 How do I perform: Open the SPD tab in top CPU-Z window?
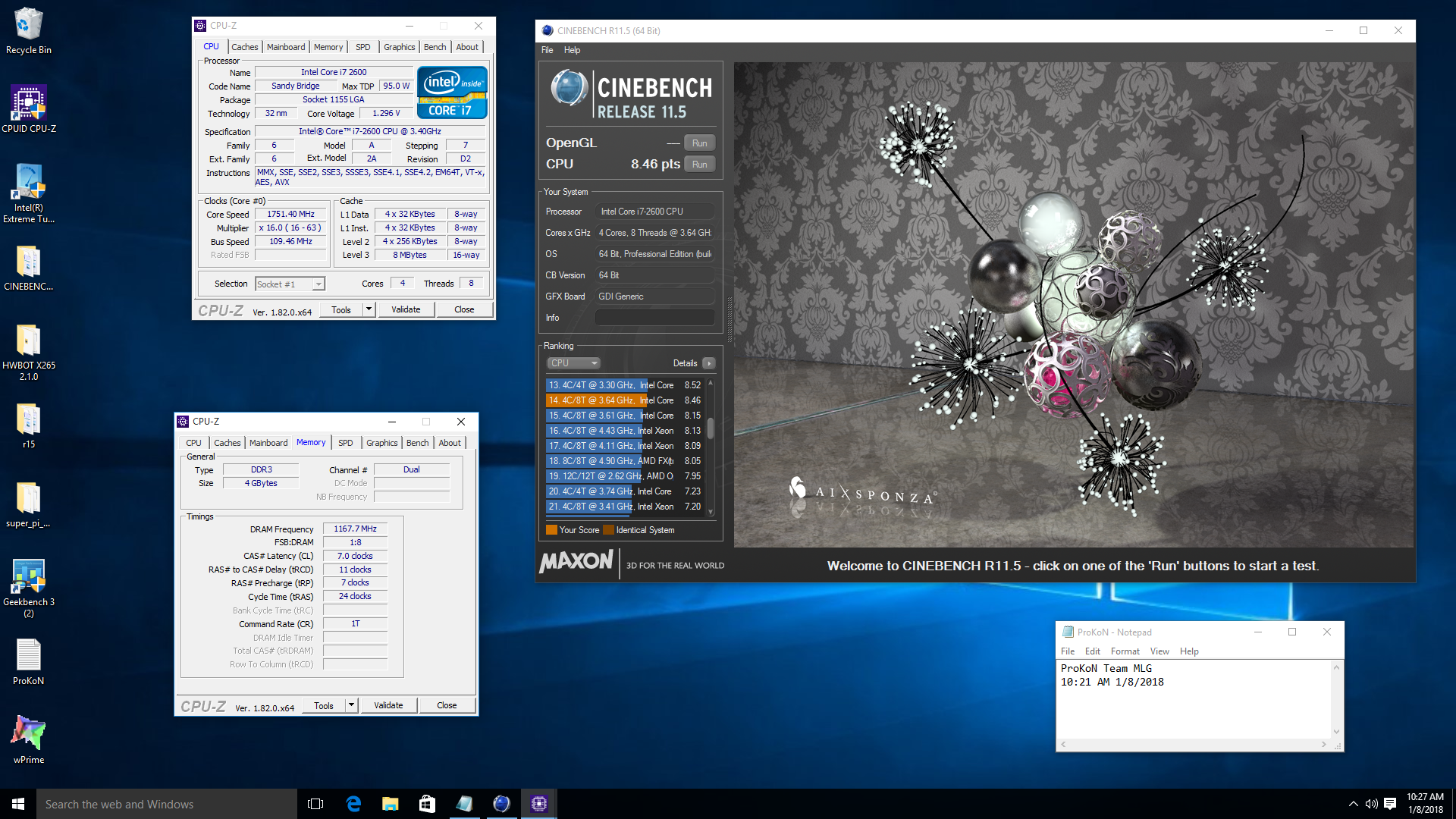(x=363, y=47)
